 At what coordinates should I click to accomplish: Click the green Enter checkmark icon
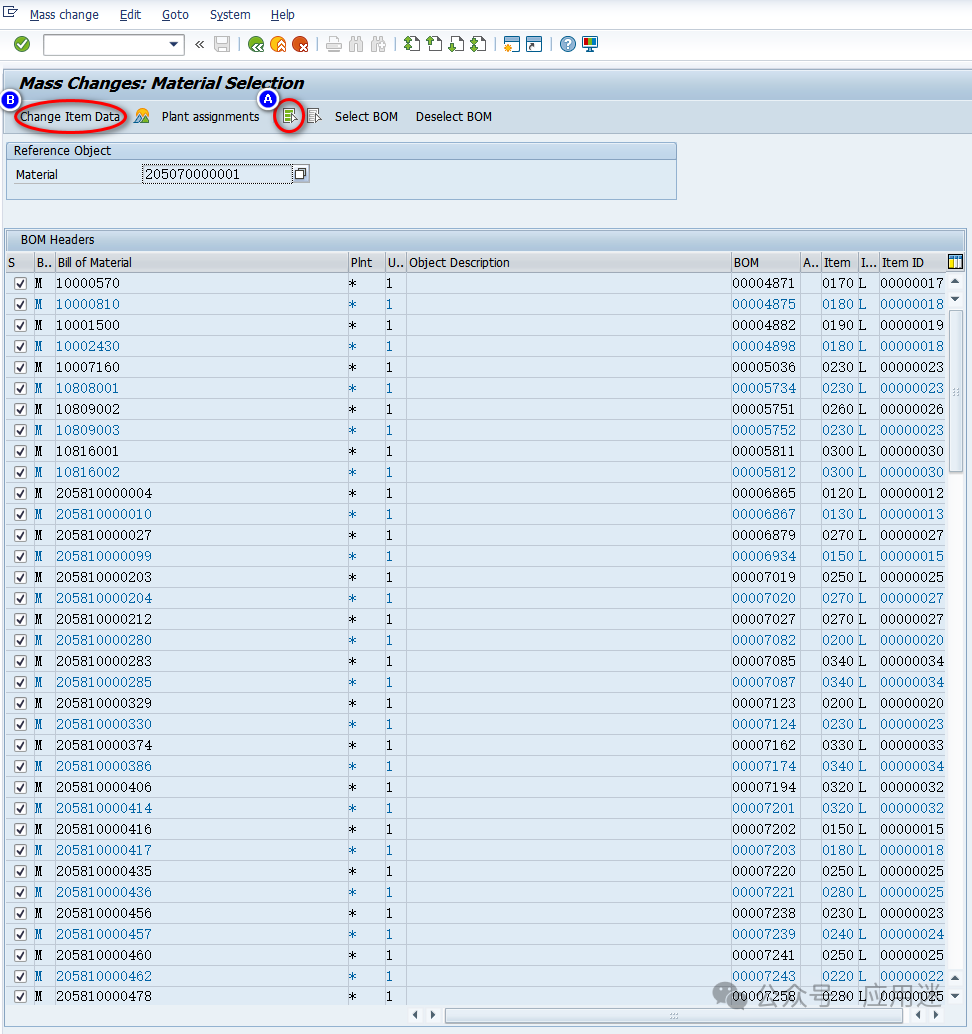22,44
